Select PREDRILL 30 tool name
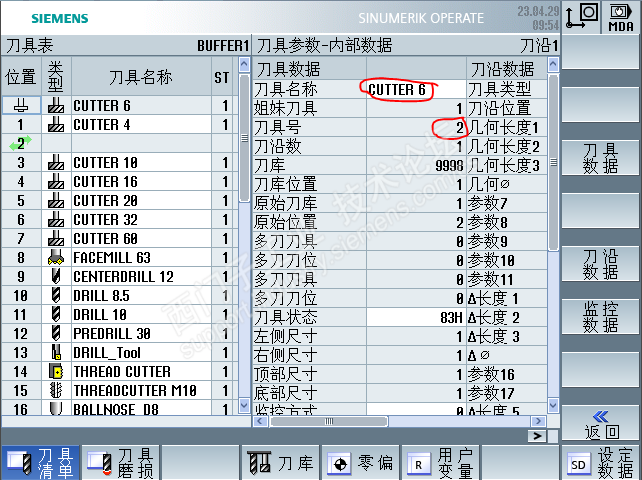This screenshot has height=480, width=642. coord(112,333)
